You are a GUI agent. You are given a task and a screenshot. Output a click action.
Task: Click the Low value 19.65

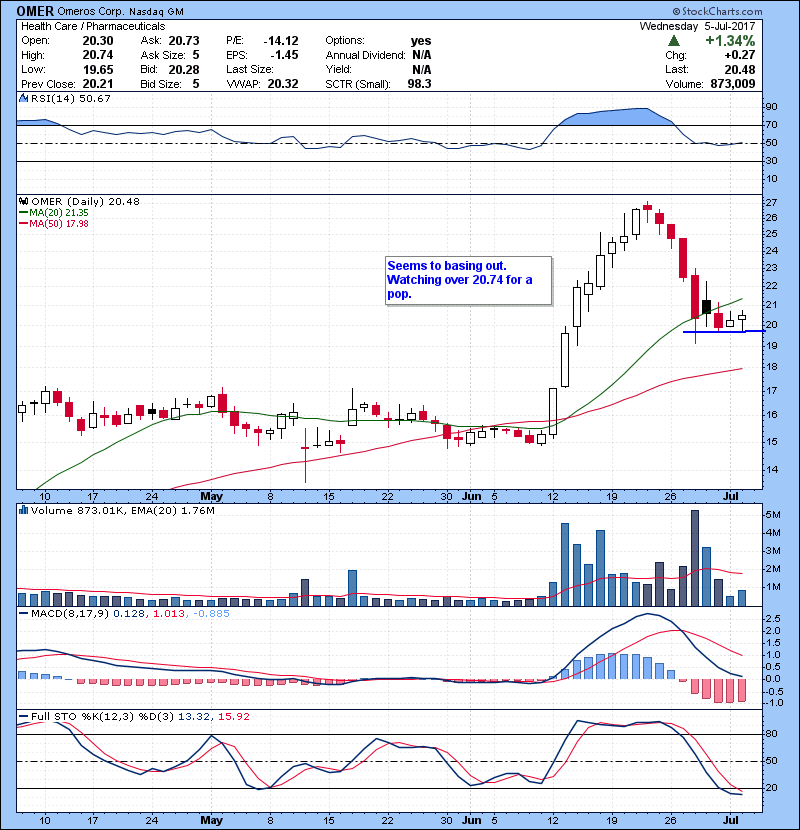[x=98, y=69]
